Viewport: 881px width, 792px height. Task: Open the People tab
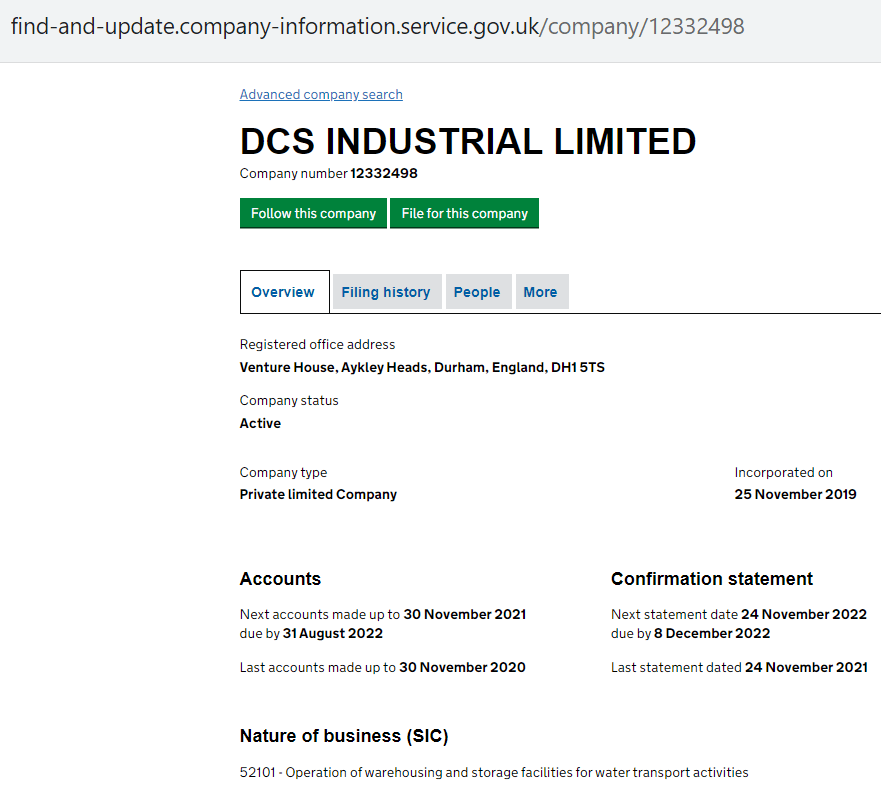[x=477, y=292]
